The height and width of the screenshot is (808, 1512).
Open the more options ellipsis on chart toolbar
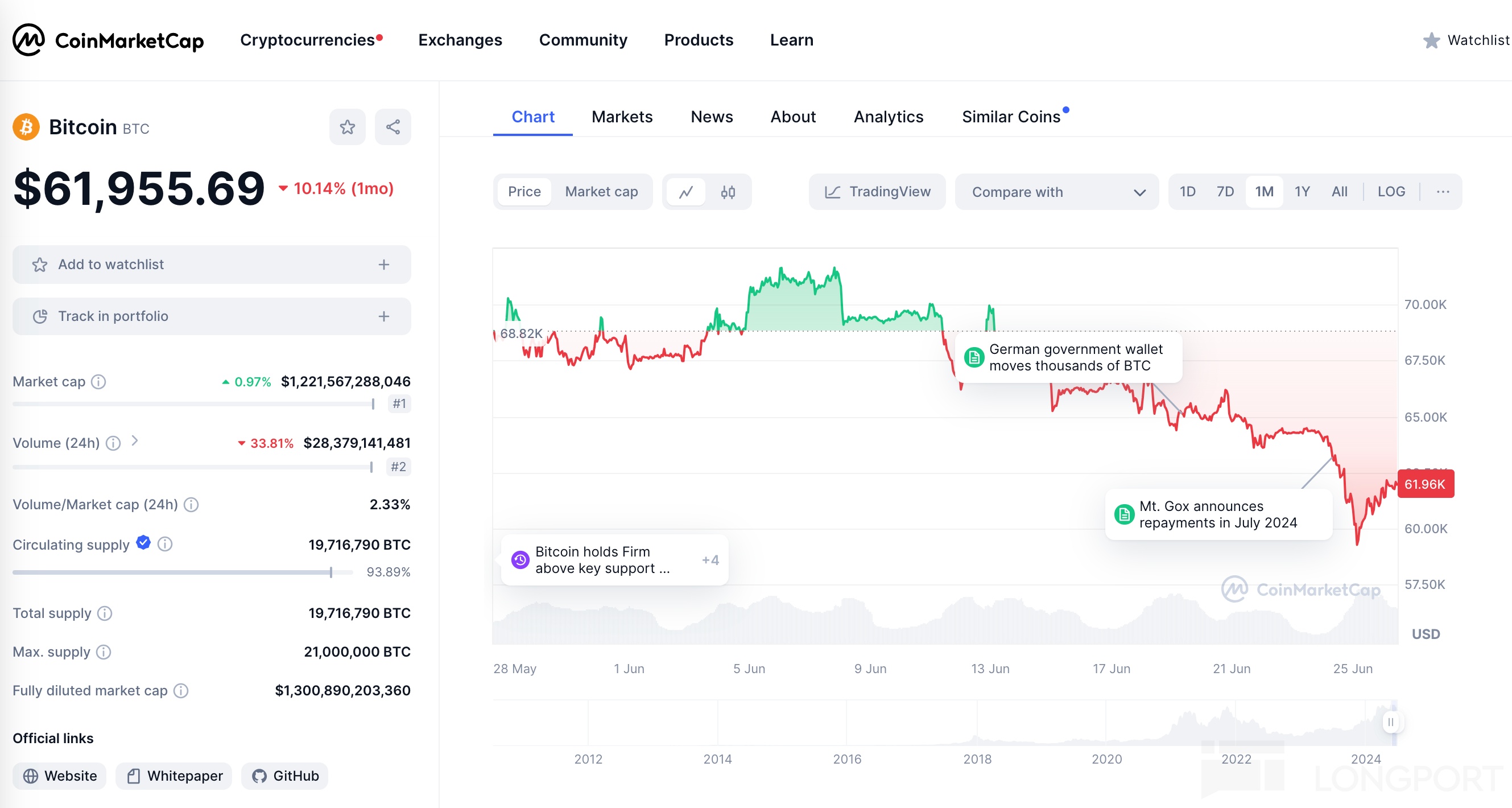pos(1443,191)
